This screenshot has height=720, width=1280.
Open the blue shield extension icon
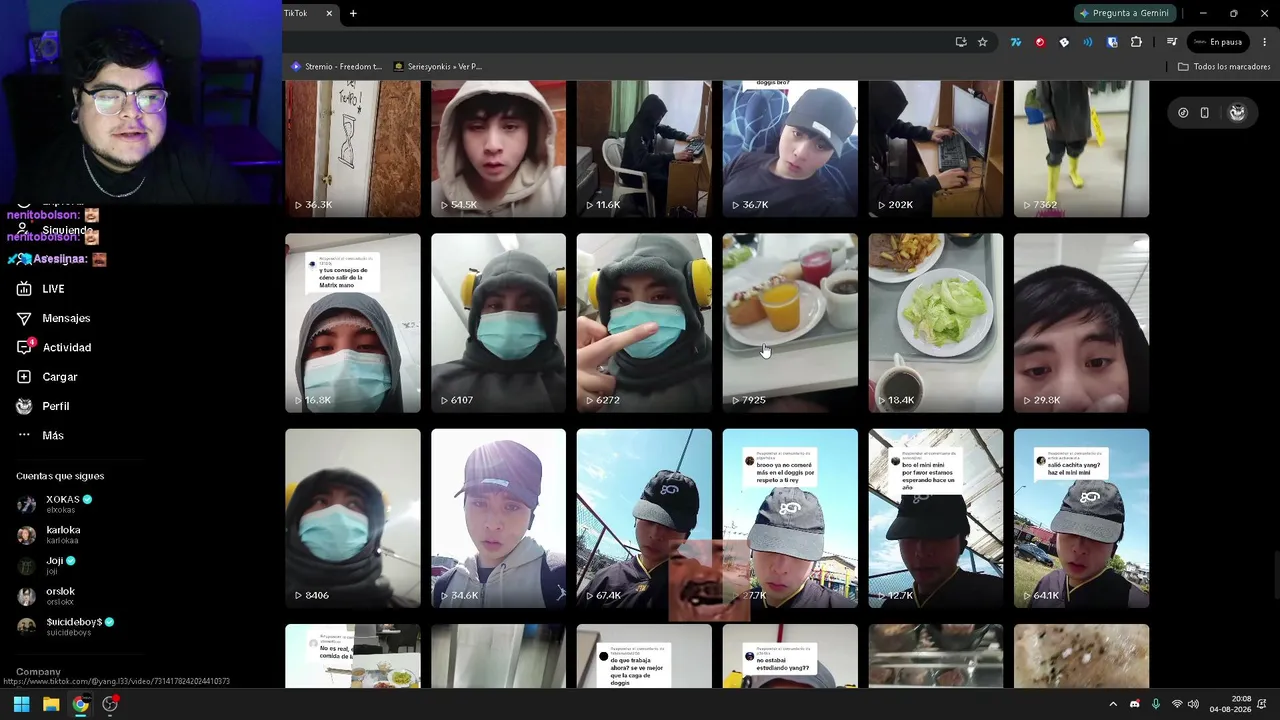pos(1112,42)
